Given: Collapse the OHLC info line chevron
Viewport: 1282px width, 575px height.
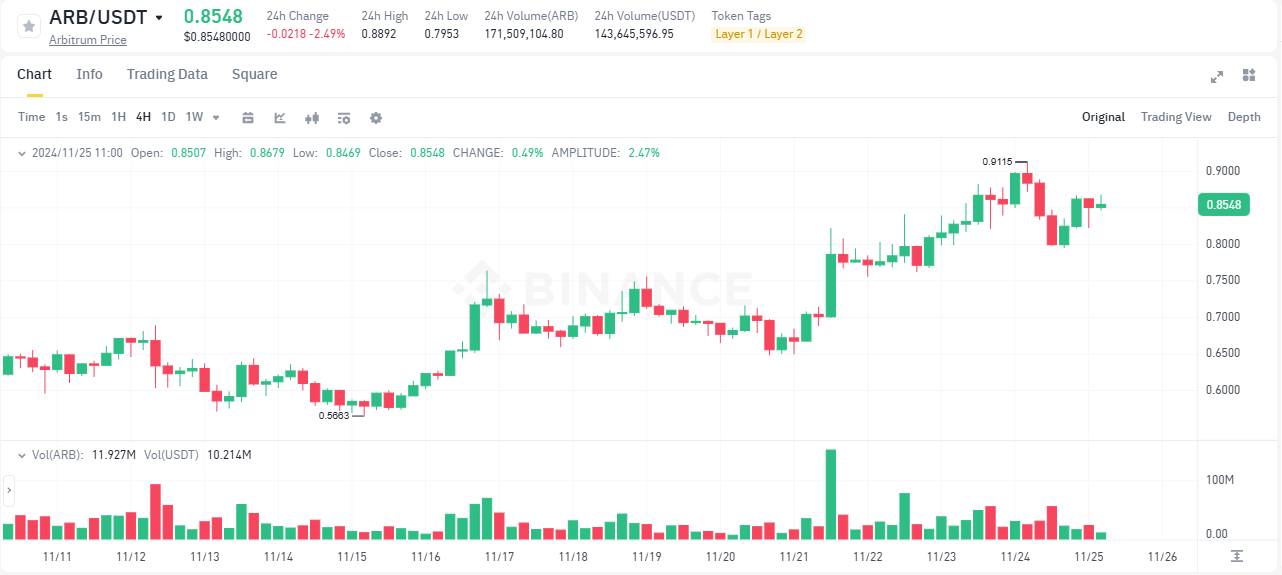Looking at the screenshot, I should [22, 153].
